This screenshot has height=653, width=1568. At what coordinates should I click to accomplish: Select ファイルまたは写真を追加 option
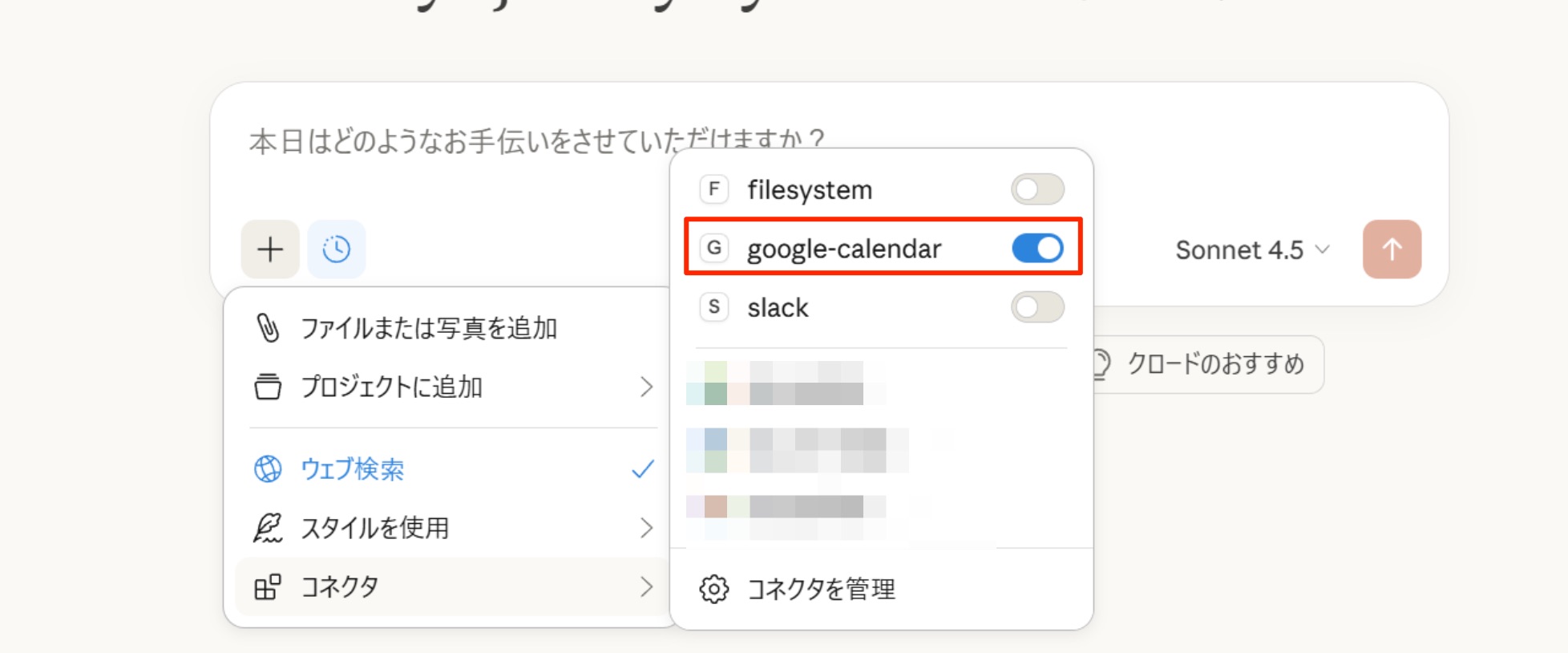(x=429, y=328)
